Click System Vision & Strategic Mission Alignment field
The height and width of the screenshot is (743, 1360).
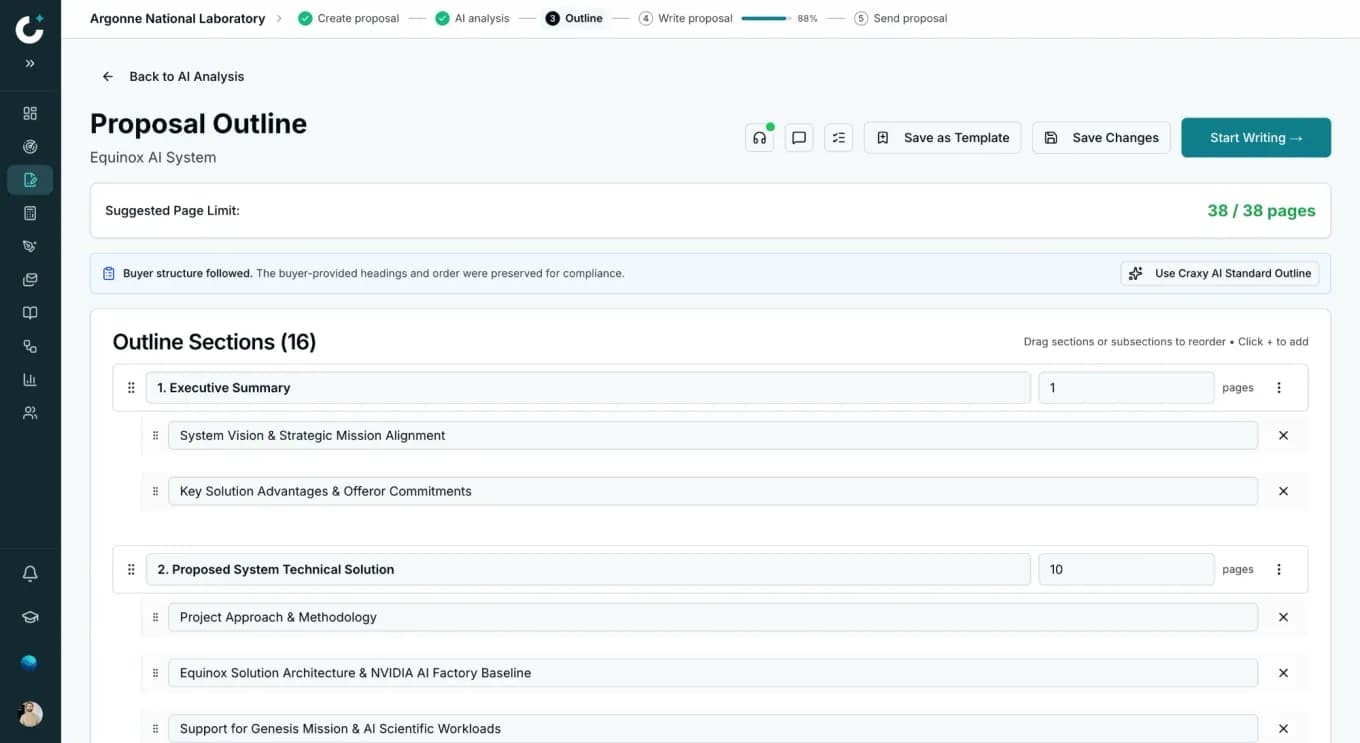click(x=713, y=436)
